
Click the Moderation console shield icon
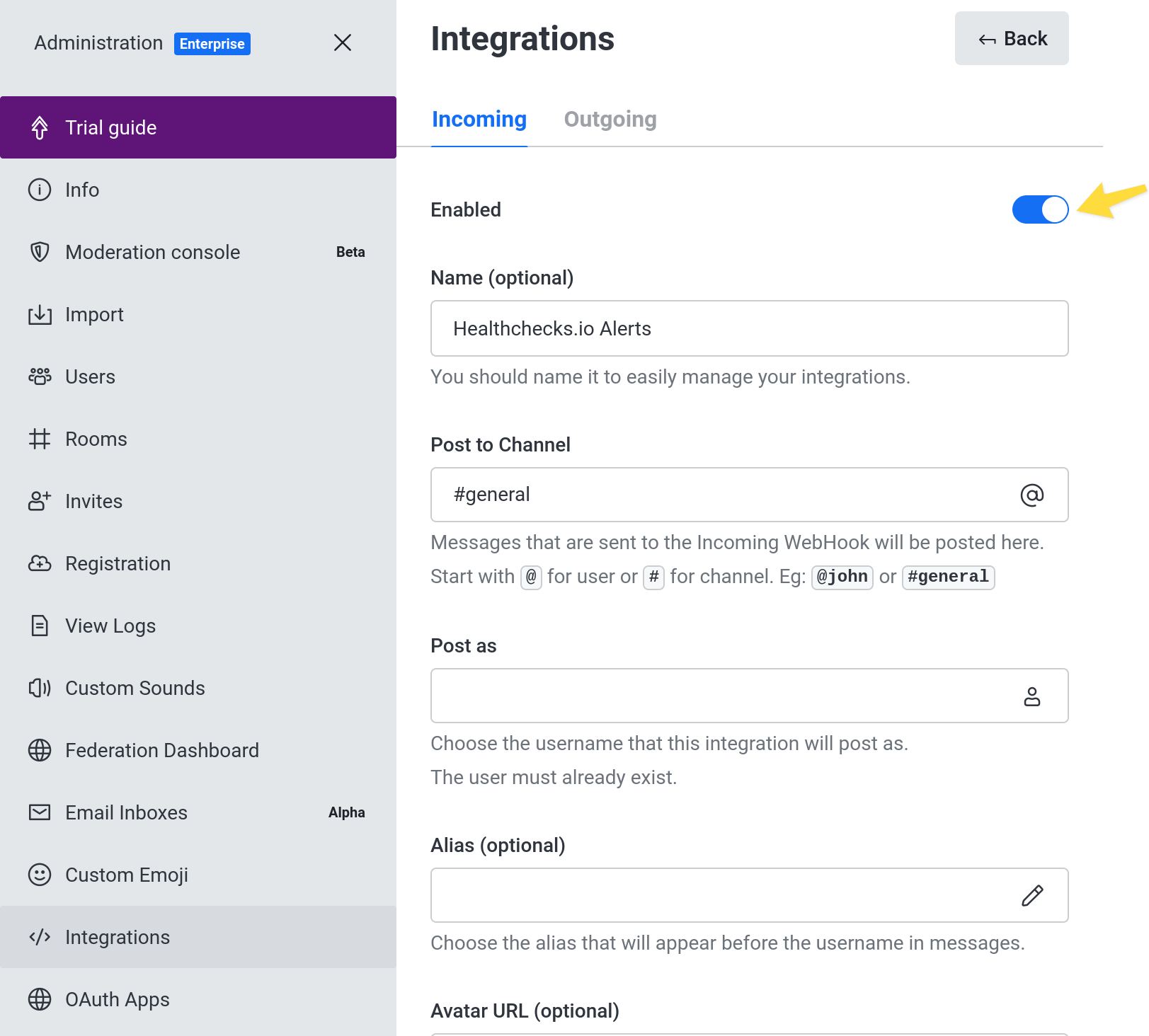tap(40, 252)
